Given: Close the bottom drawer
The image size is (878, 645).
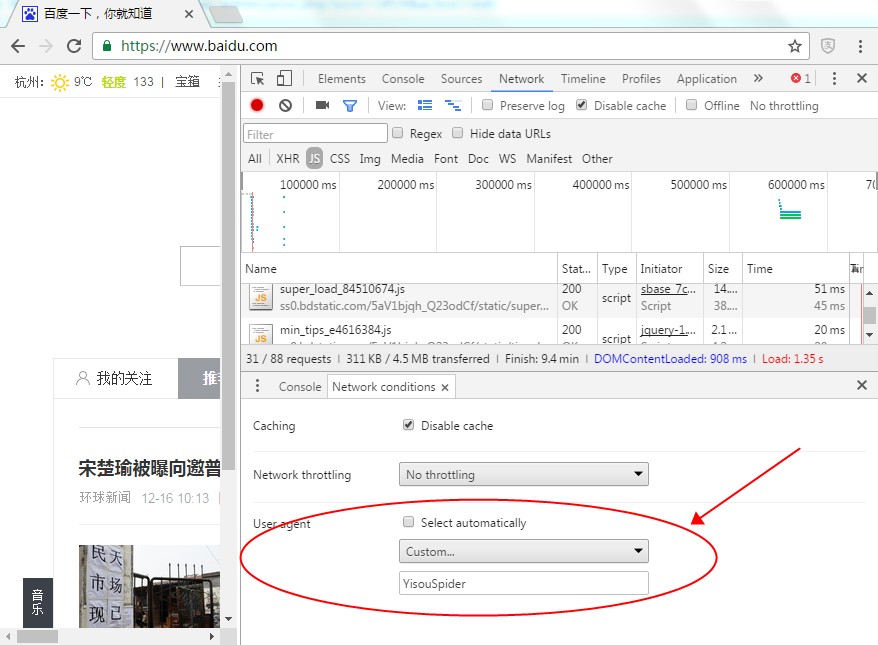Looking at the screenshot, I should pyautogui.click(x=862, y=385).
